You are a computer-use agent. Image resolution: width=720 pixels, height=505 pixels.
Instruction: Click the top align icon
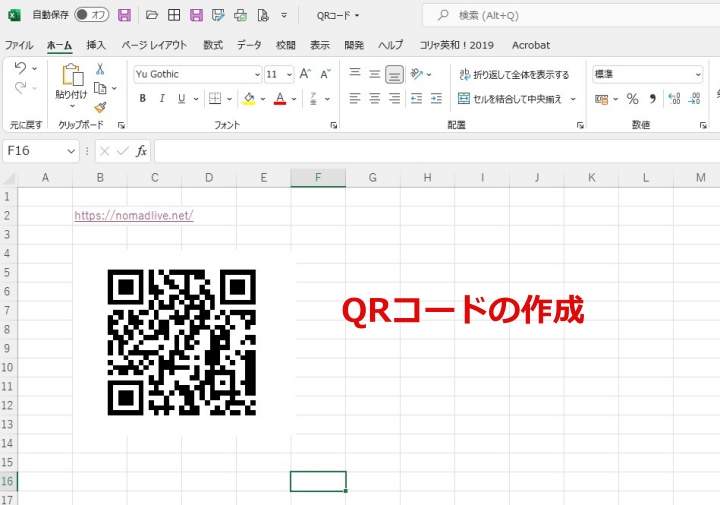pyautogui.click(x=354, y=73)
